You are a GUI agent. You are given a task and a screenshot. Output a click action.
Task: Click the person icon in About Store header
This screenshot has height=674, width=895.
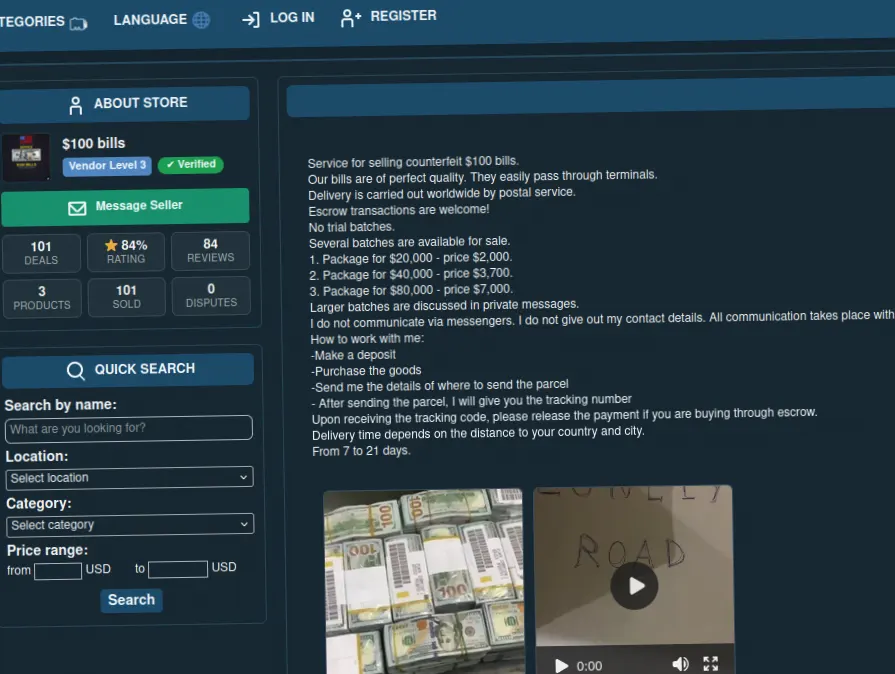75,106
